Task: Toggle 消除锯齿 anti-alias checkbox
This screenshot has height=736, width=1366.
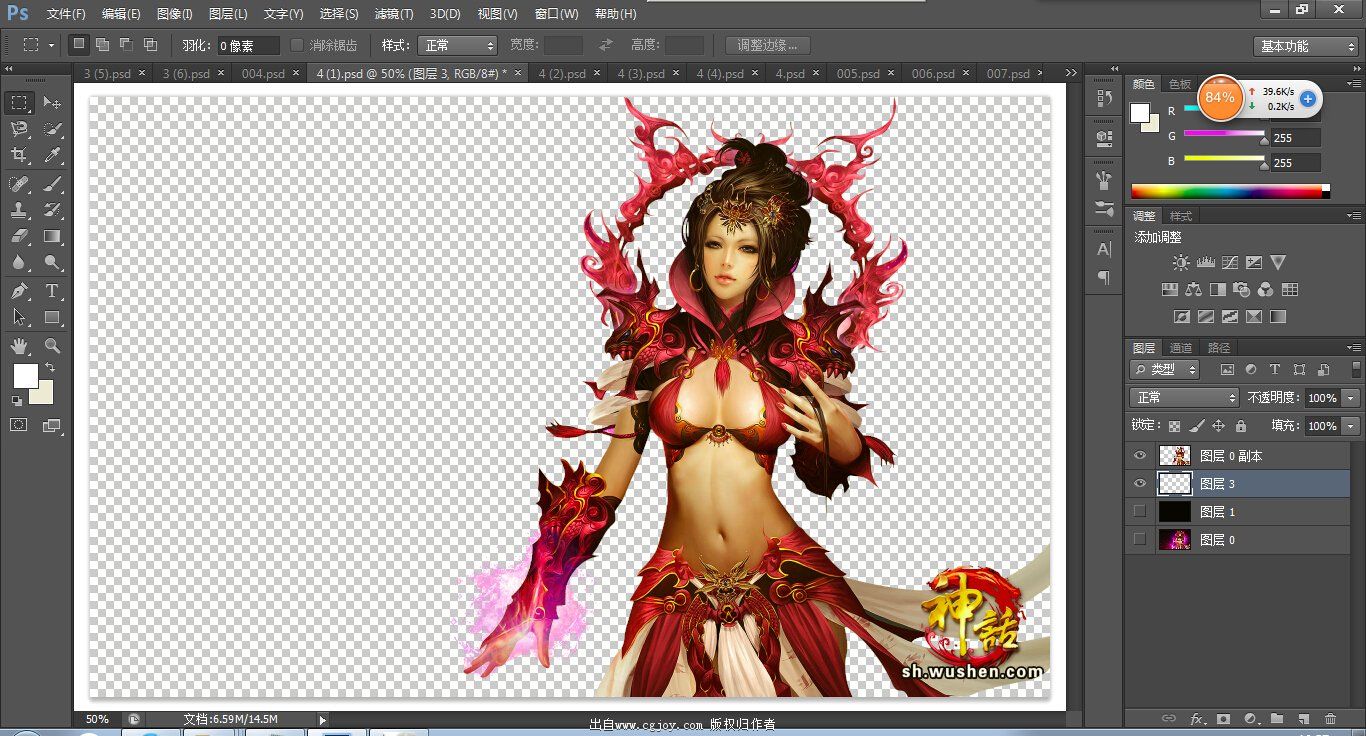Action: click(297, 45)
